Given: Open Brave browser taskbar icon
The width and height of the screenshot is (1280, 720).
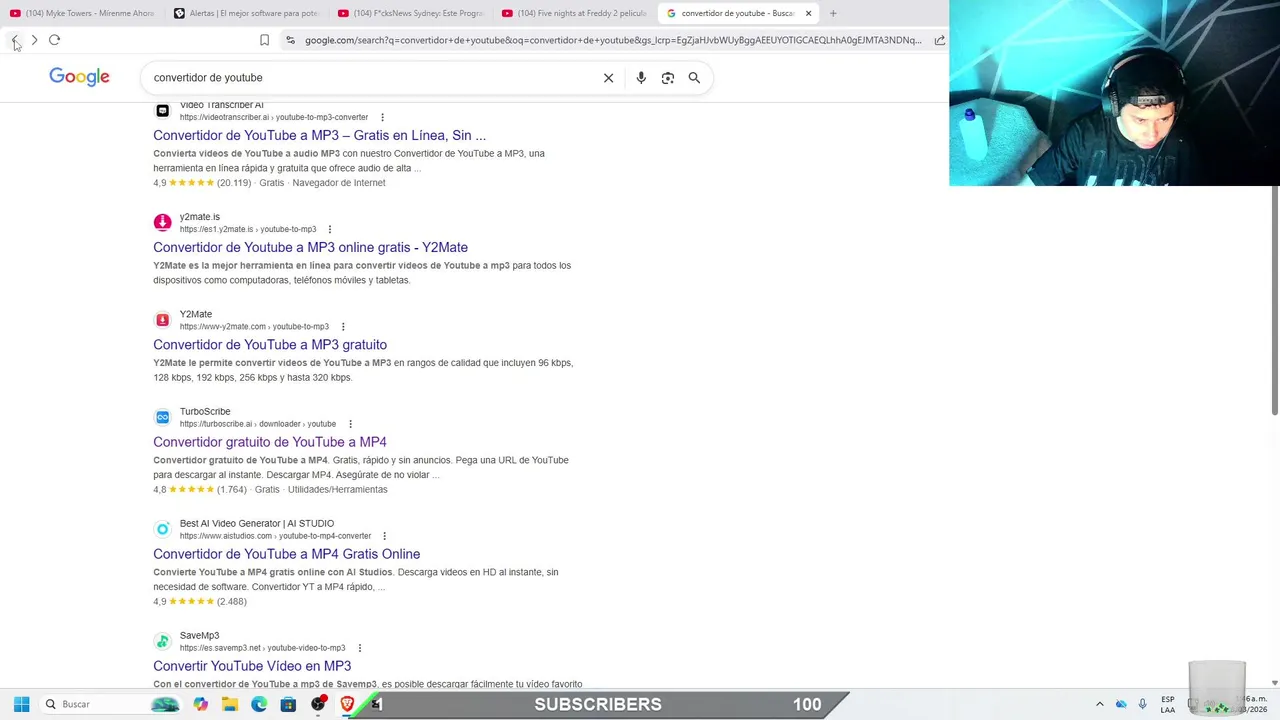Looking at the screenshot, I should click(347, 704).
